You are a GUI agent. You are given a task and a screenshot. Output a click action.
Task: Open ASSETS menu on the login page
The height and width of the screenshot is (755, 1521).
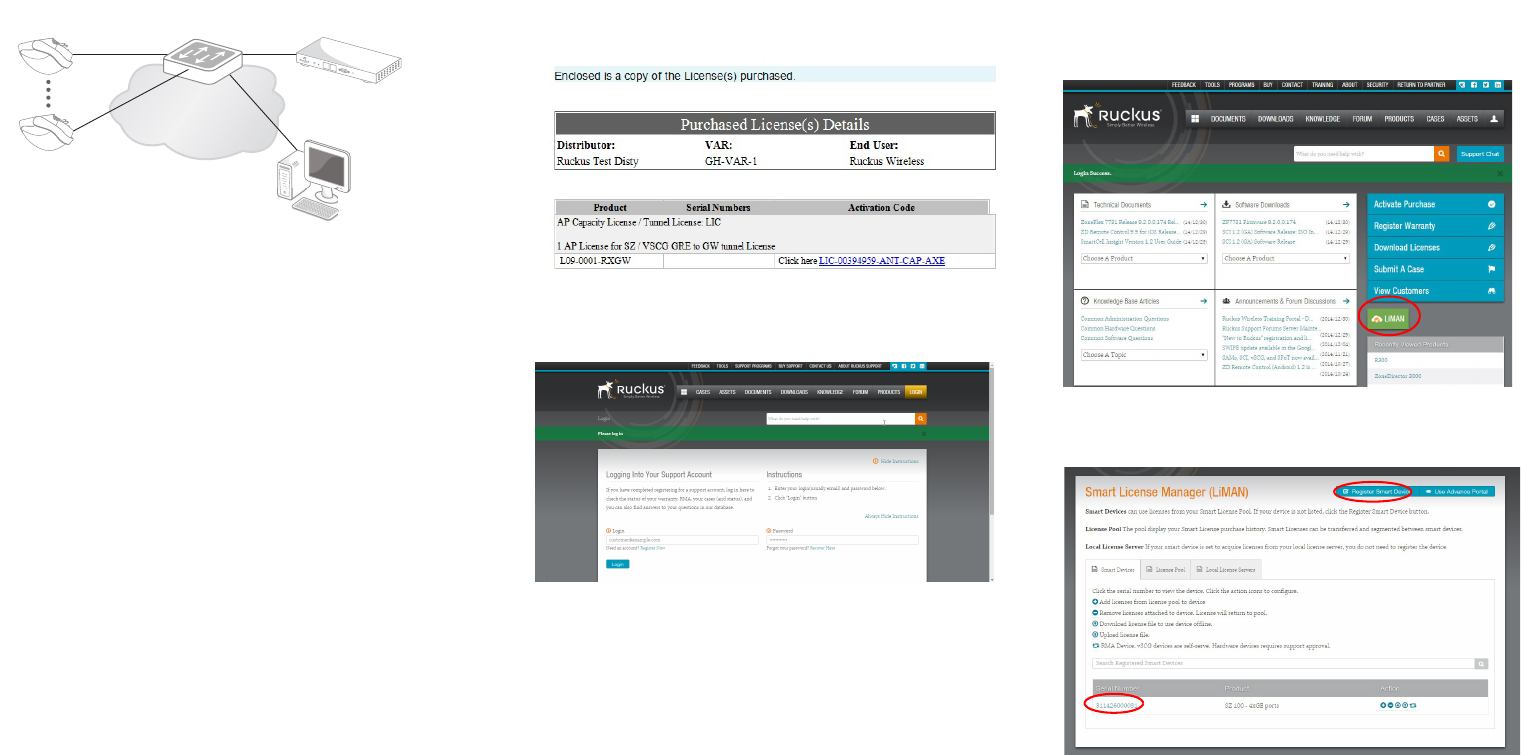pyautogui.click(x=729, y=392)
